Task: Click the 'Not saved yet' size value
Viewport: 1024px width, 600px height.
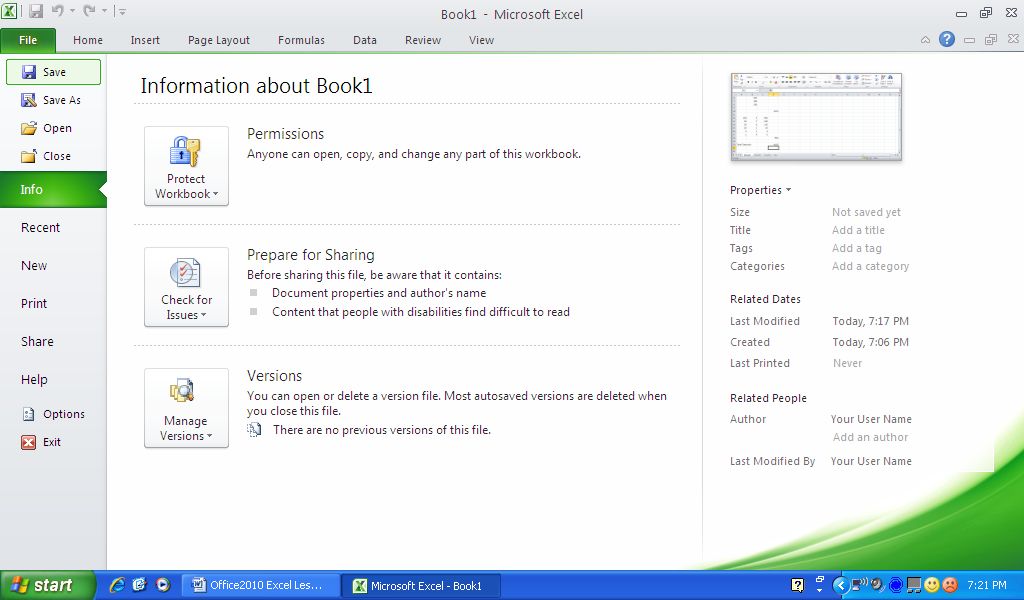Action: click(866, 212)
